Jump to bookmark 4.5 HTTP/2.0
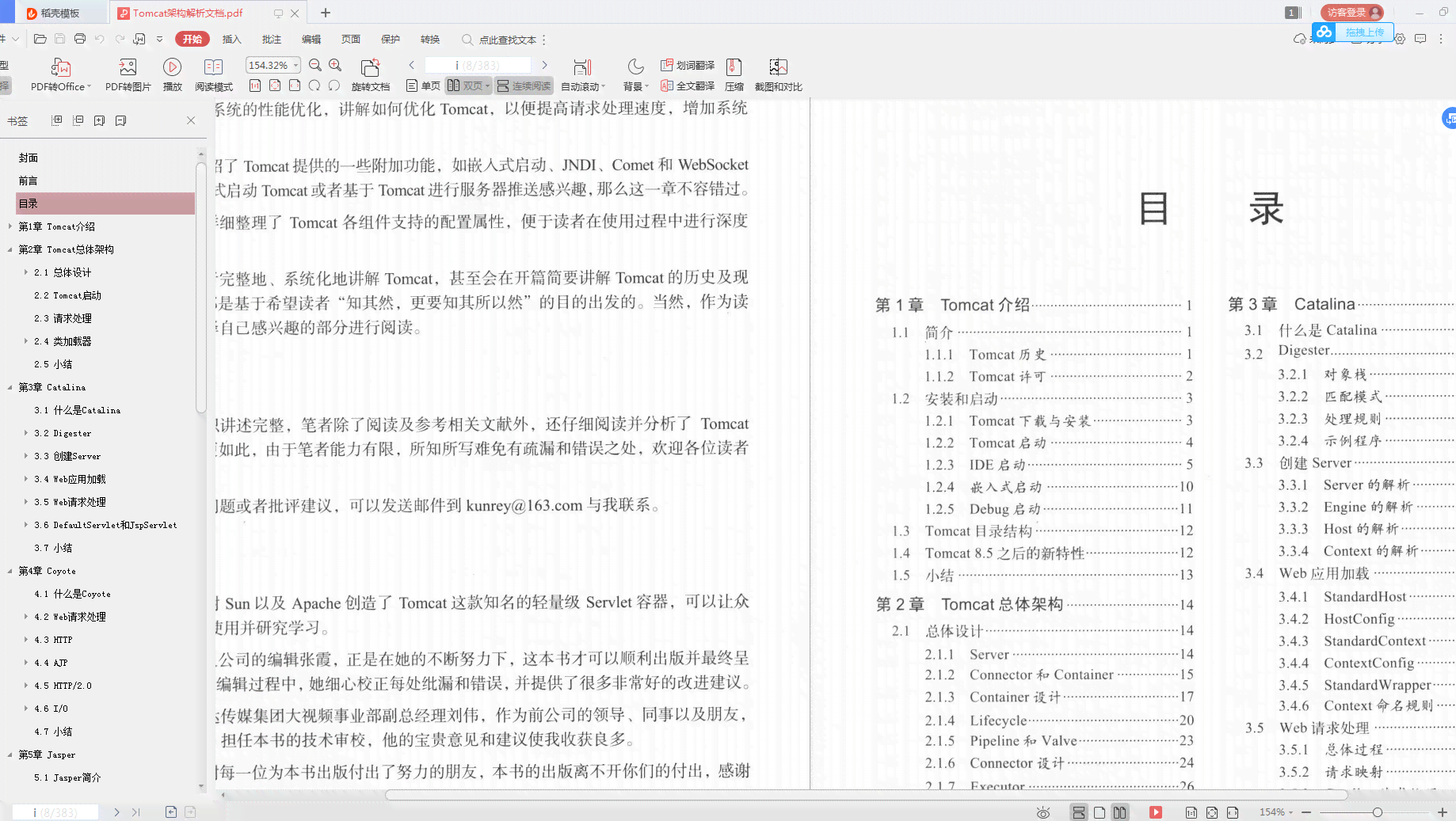Screen dimensions: 1456x821 (x=63, y=686)
